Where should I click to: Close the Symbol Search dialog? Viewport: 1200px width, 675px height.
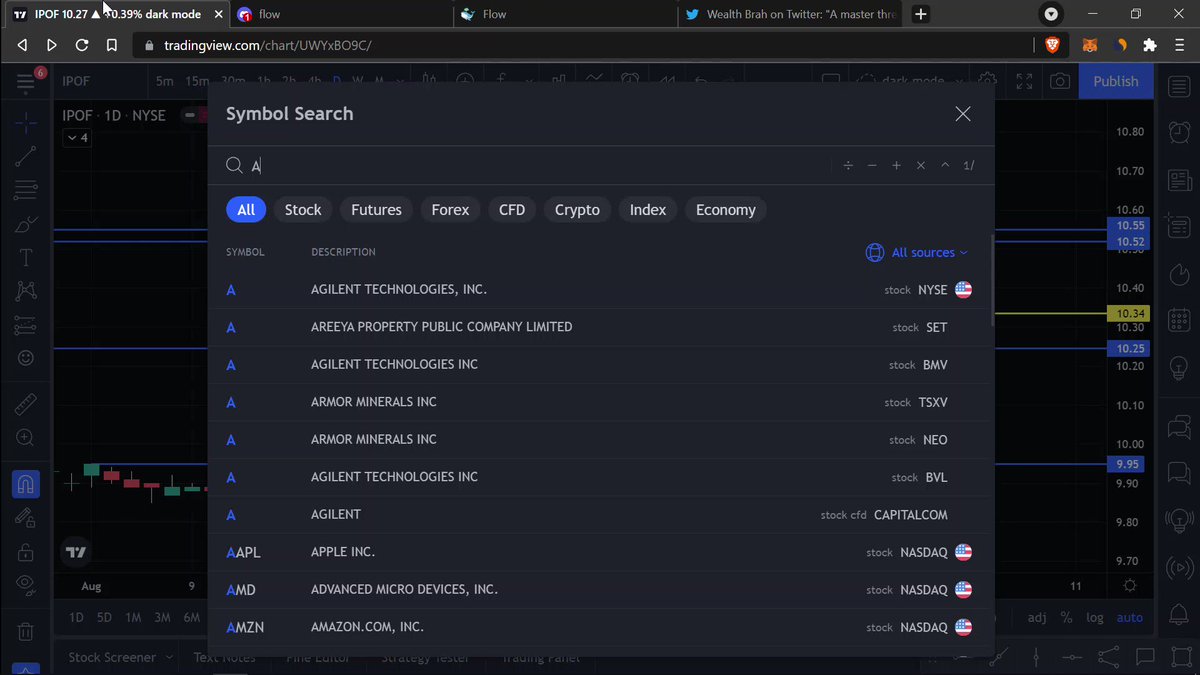pos(963,114)
